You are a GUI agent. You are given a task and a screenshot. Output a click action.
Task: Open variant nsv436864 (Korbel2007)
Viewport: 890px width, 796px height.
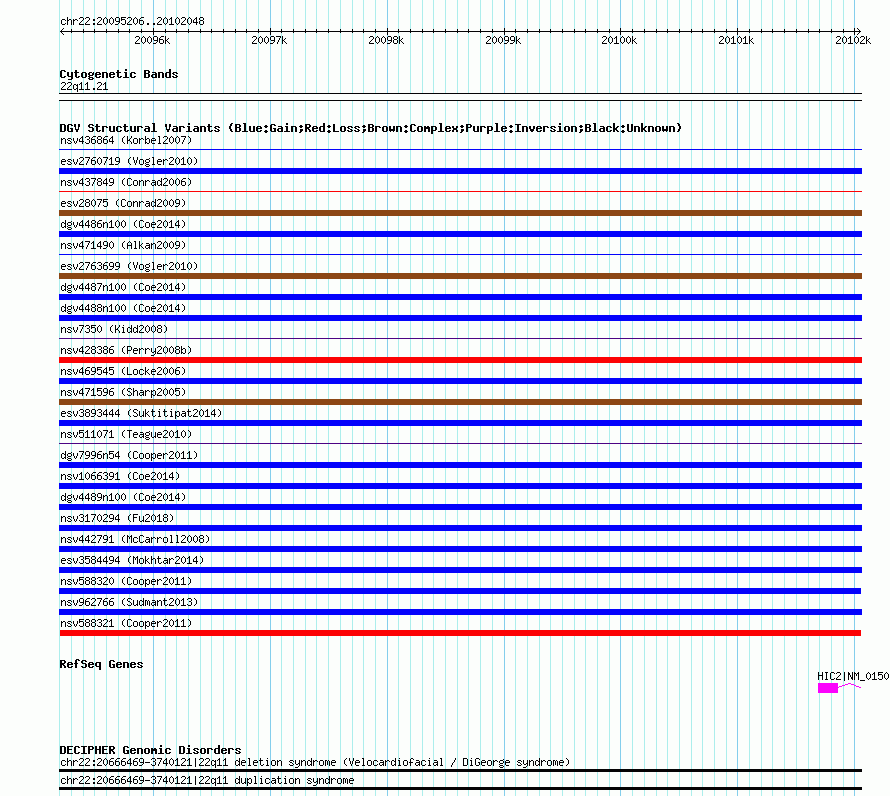pos(126,140)
